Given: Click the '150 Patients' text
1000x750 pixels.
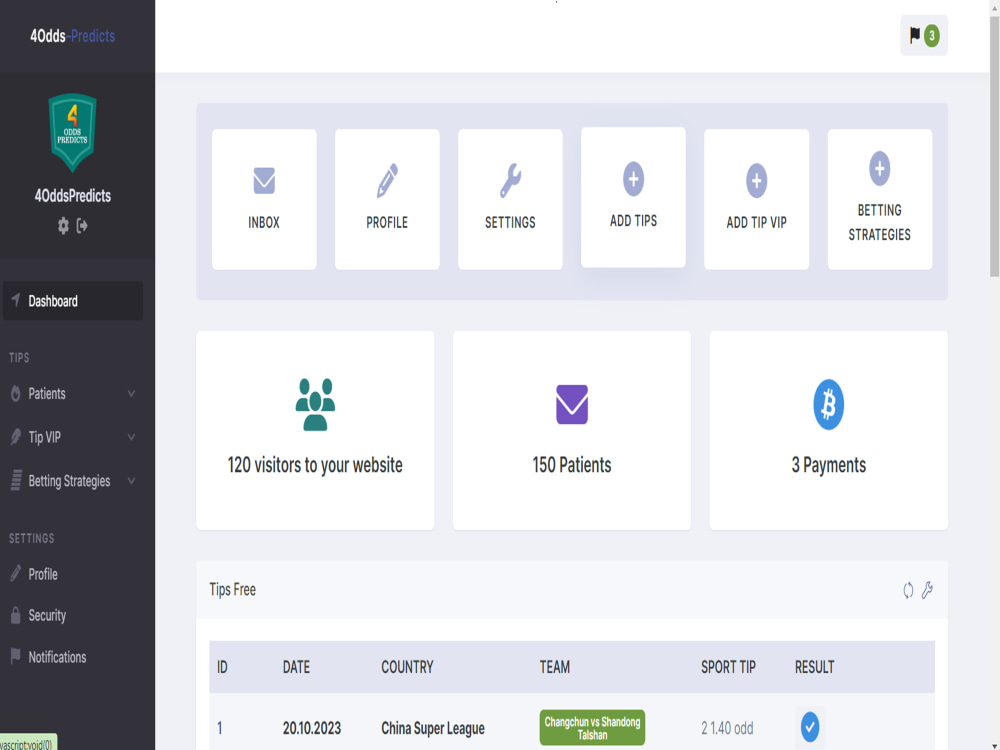Looking at the screenshot, I should 572,465.
